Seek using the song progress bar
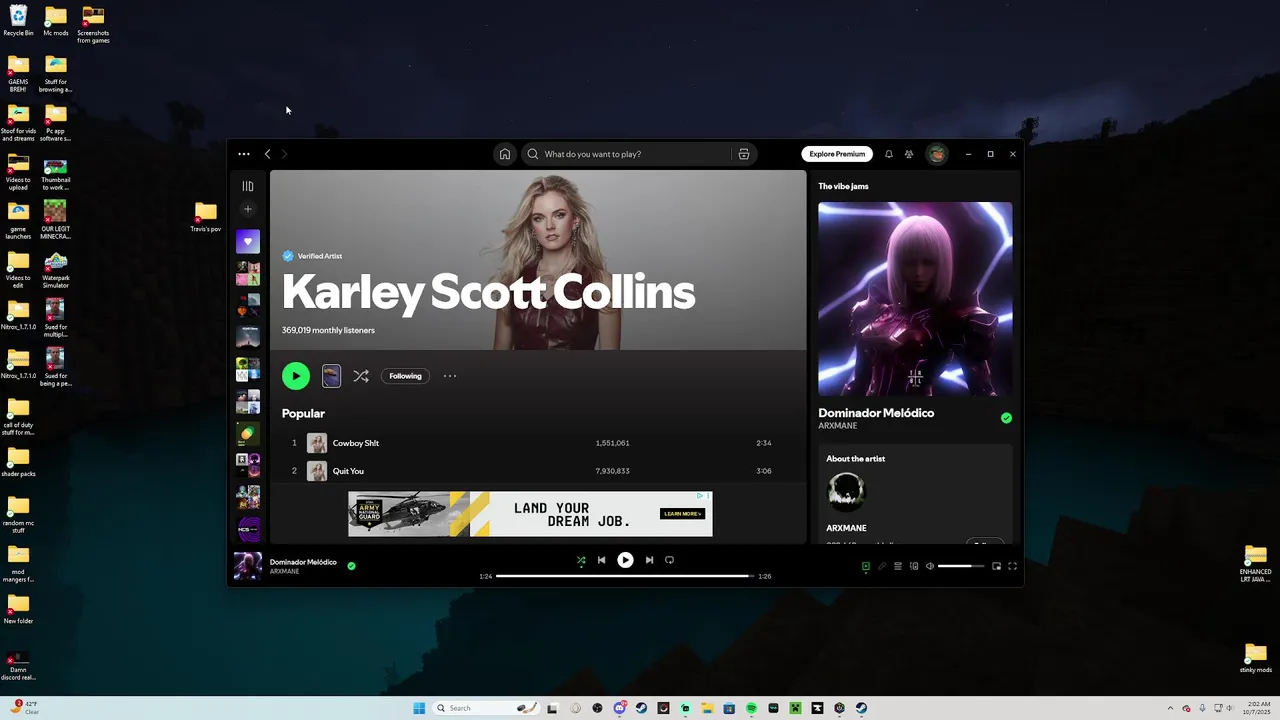 [625, 576]
